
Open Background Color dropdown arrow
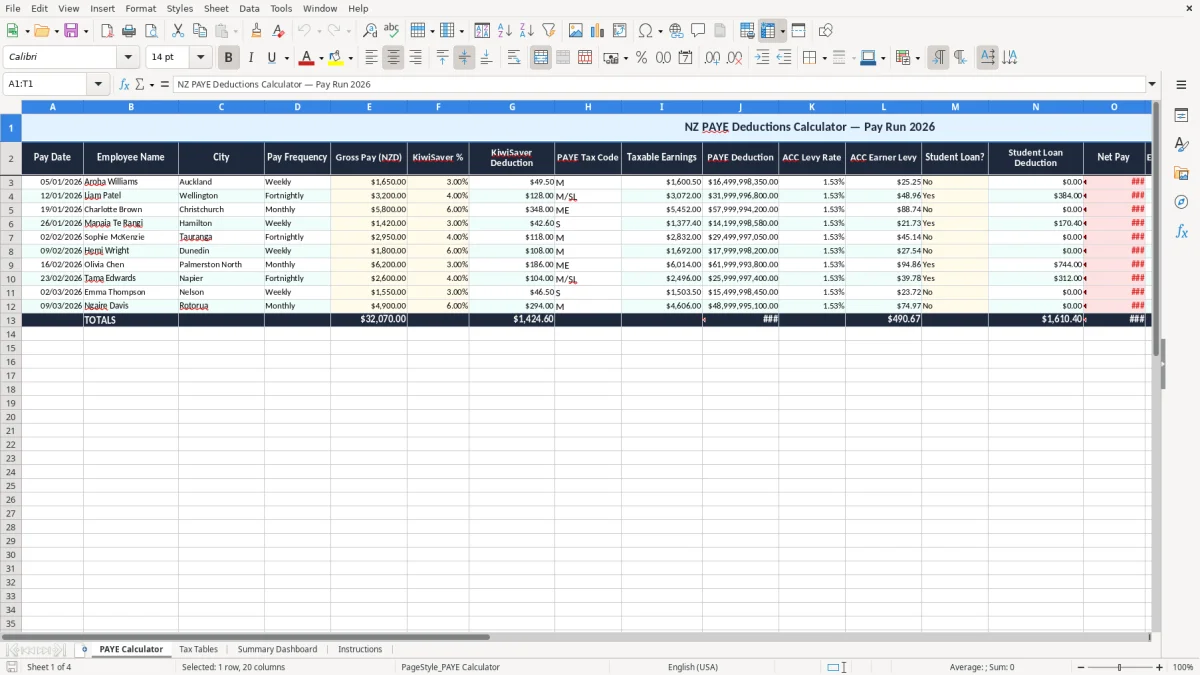350,58
